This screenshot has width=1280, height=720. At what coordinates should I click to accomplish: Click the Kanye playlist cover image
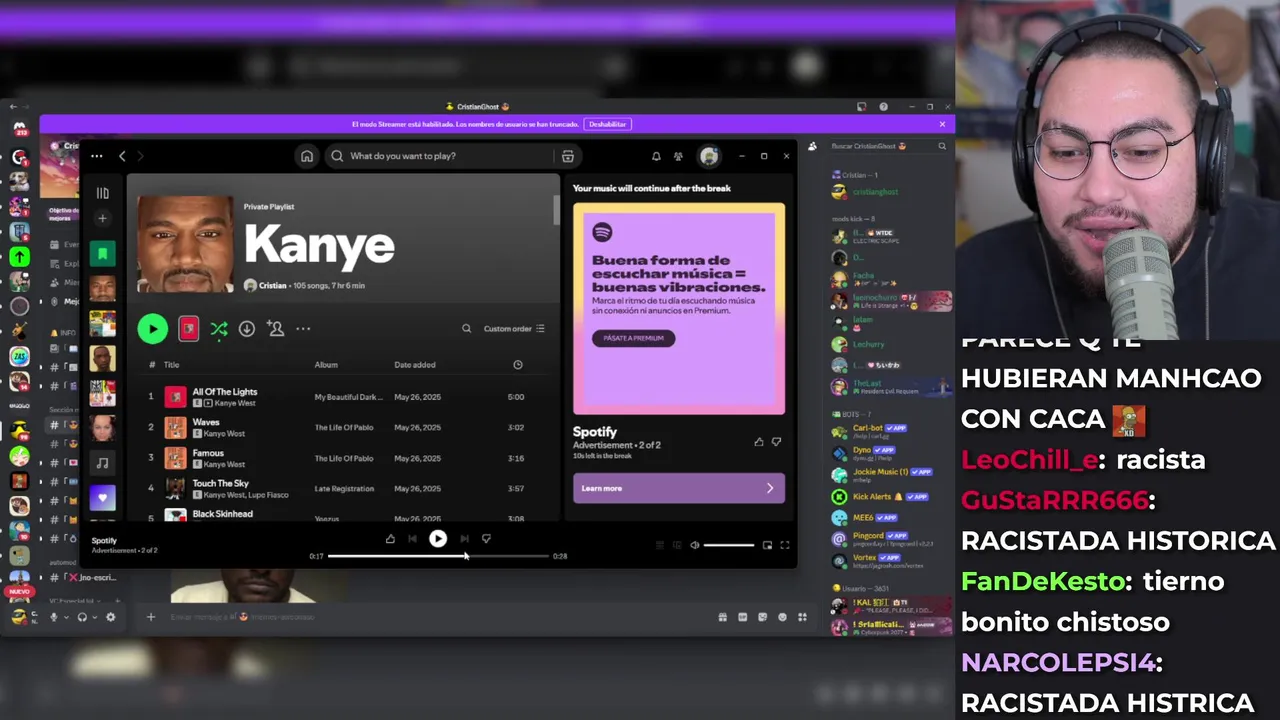point(185,243)
